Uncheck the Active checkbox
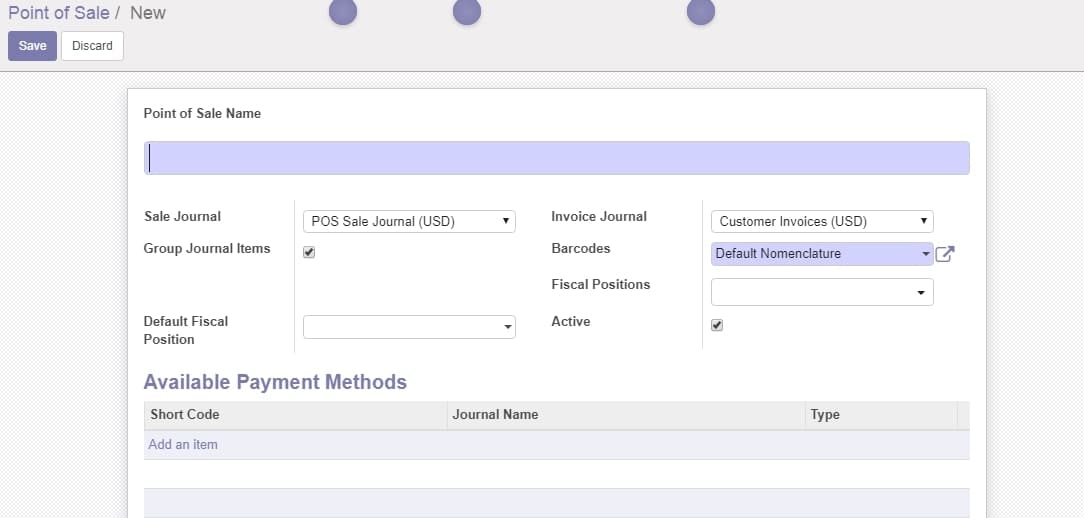 coord(717,325)
